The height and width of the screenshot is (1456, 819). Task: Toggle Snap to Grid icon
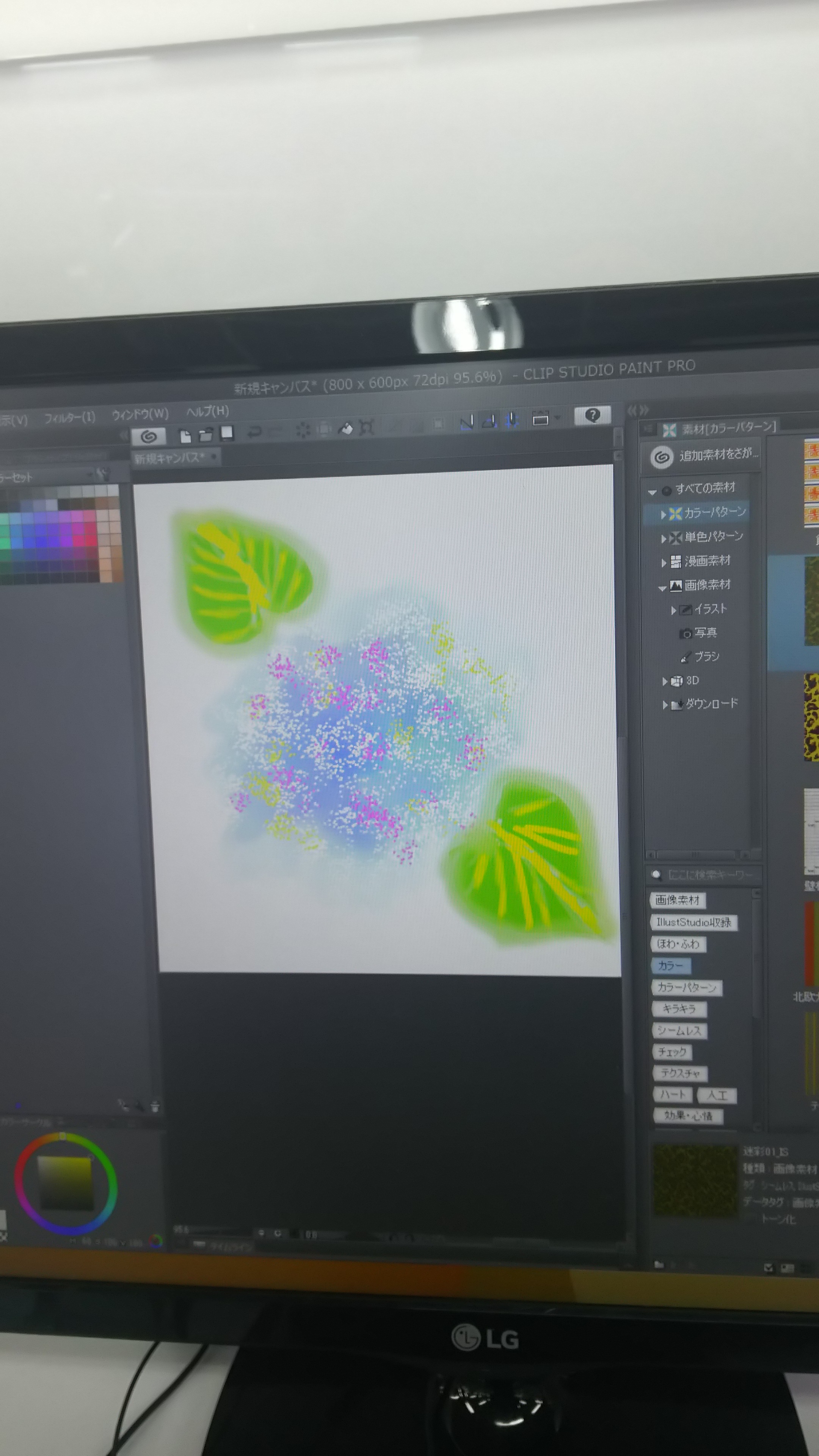[x=511, y=420]
